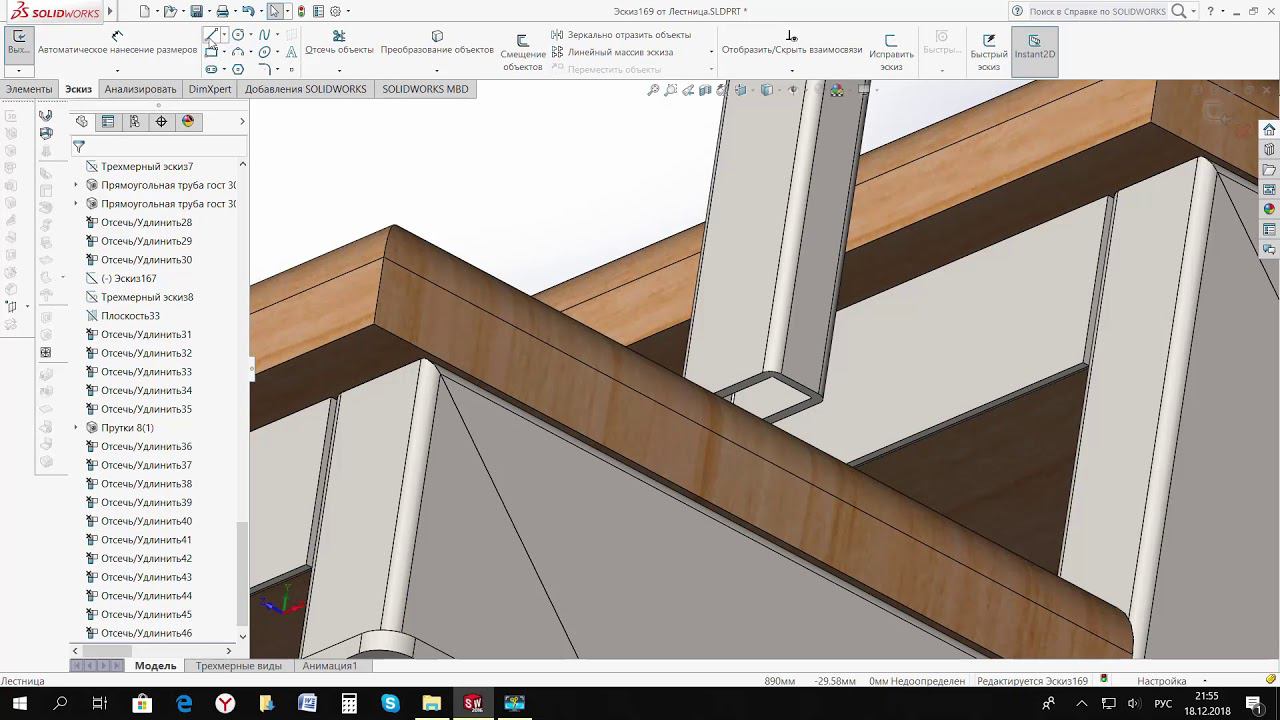Image resolution: width=1280 pixels, height=720 pixels.
Task: Open the SOLIDWORKS MBD tab
Action: coord(425,89)
